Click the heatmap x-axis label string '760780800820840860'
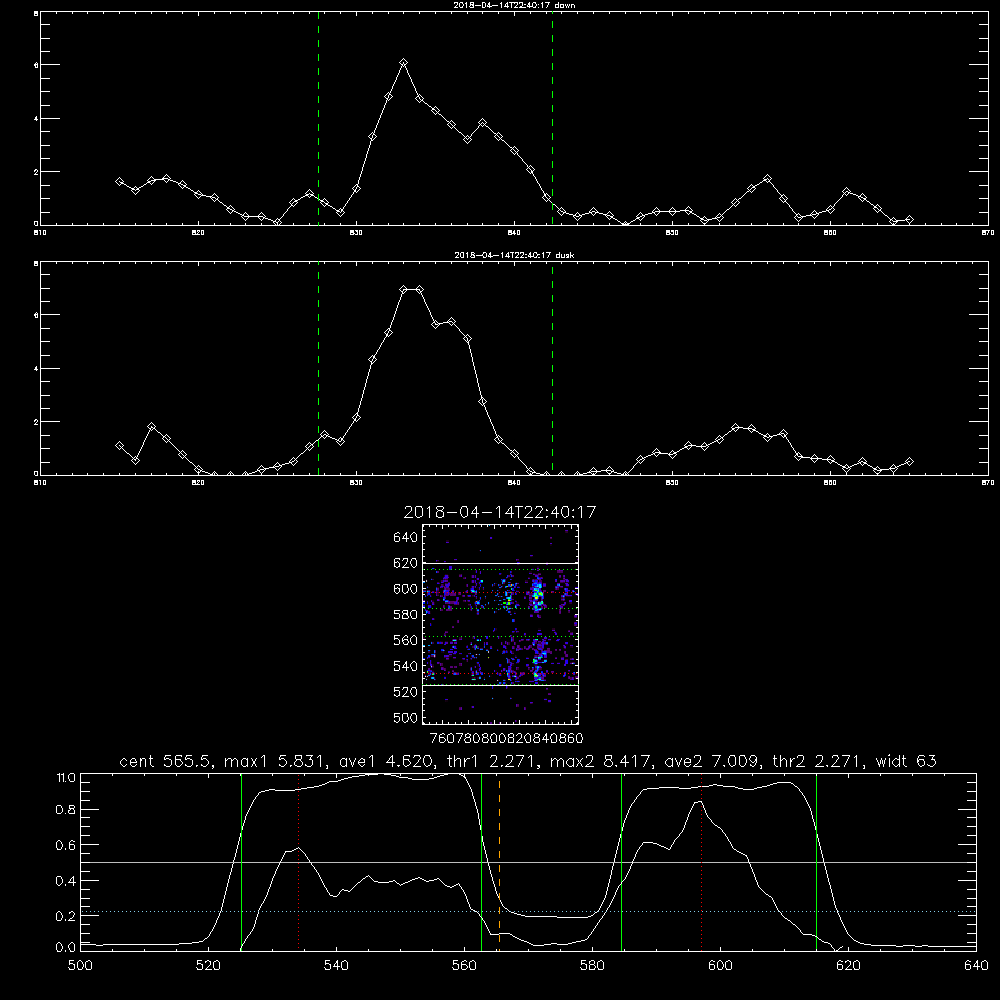This screenshot has height=1000, width=1000. coord(506,739)
